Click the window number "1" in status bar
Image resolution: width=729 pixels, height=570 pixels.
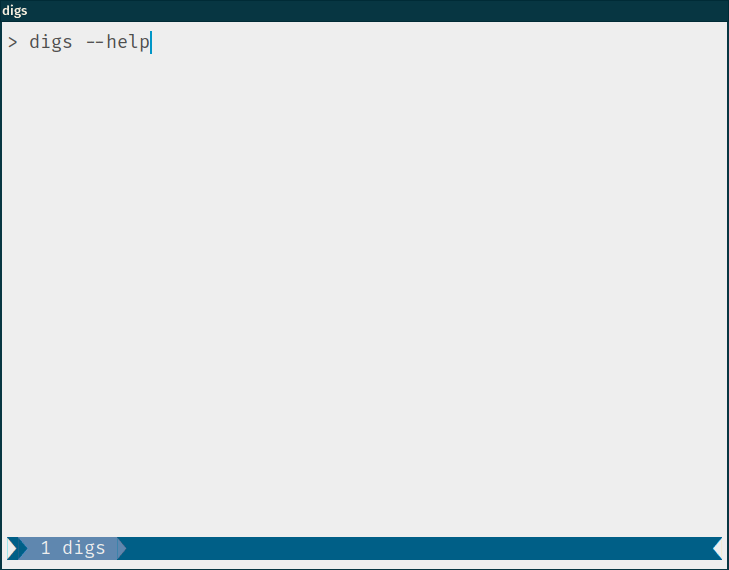coord(46,548)
